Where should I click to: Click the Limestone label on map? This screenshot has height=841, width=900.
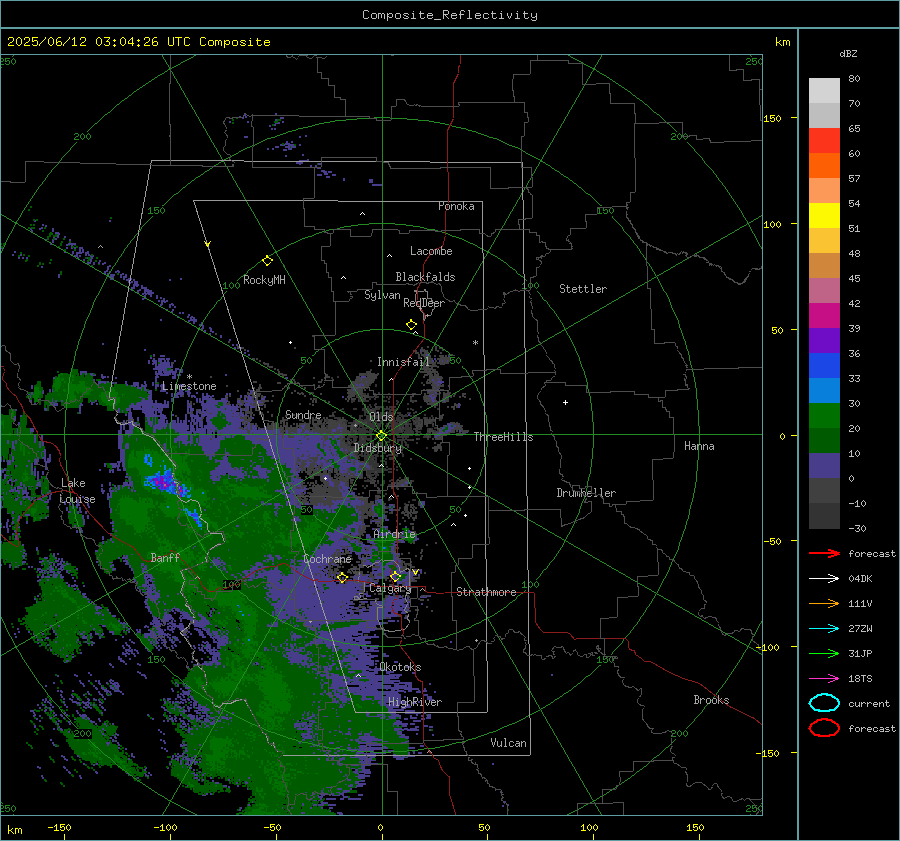coord(189,386)
